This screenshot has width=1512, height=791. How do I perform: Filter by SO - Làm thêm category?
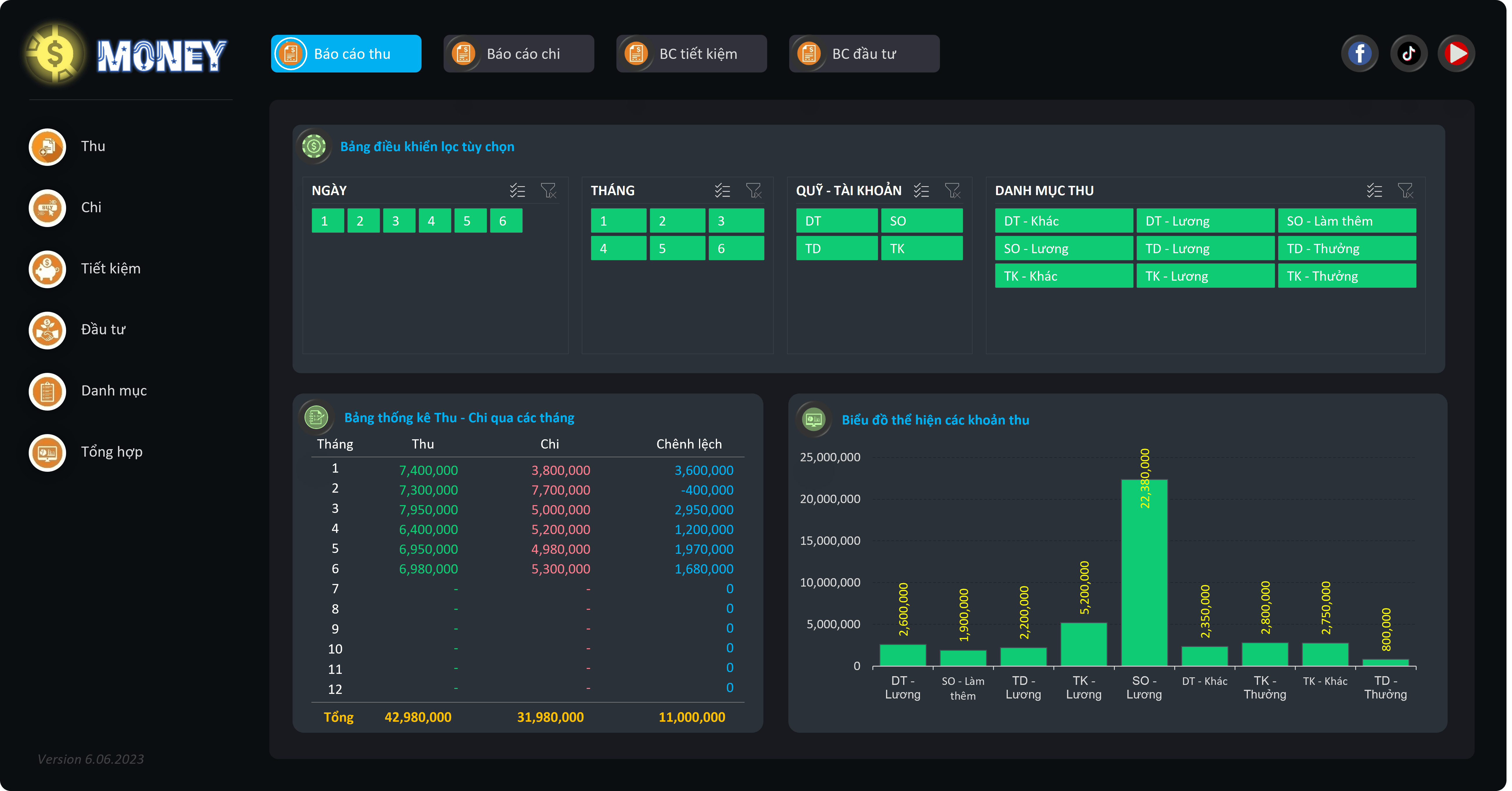[x=1346, y=221]
